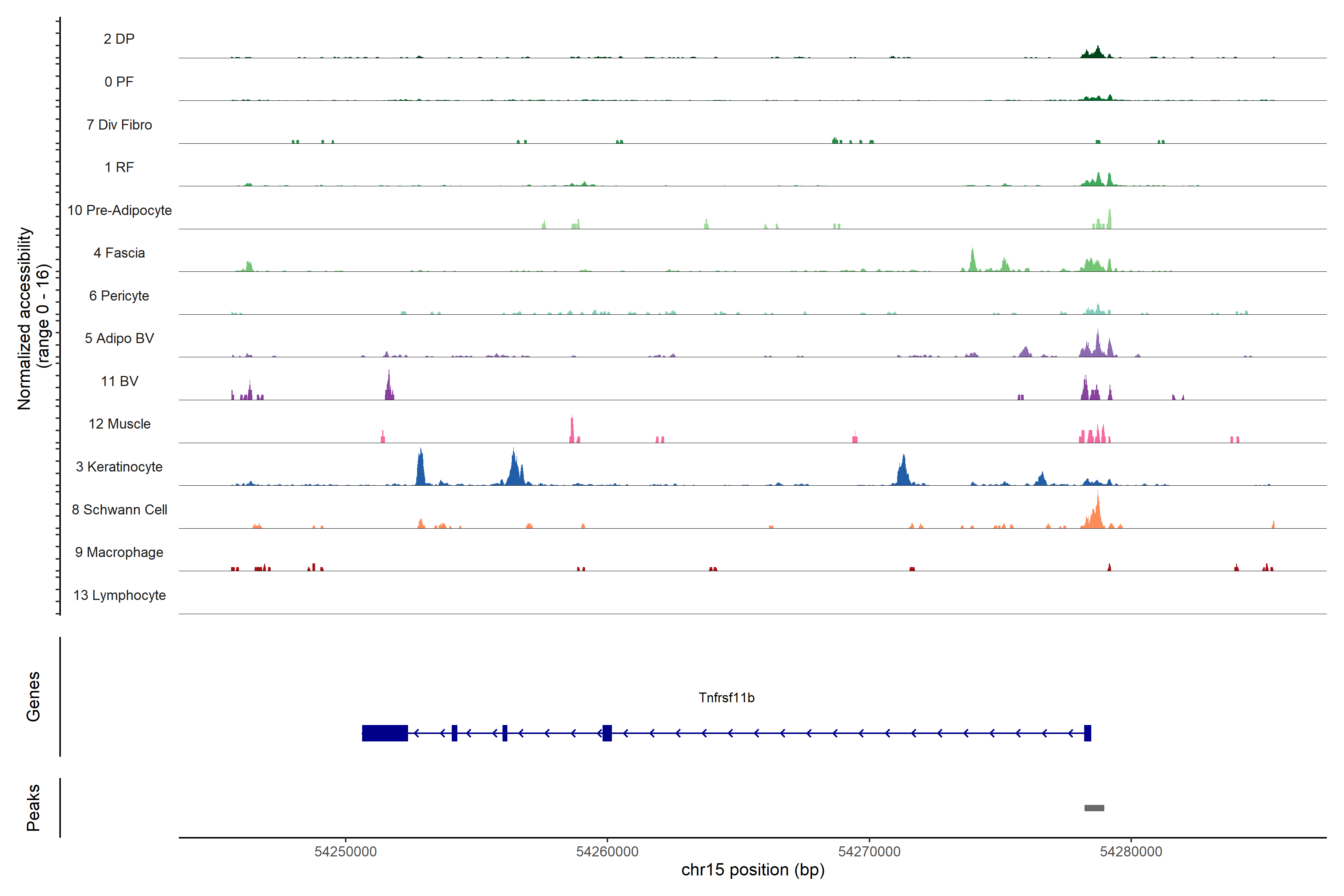The image size is (1344, 896).
Task: Click the Tnfrsf11b gene name label
Action: point(726,698)
